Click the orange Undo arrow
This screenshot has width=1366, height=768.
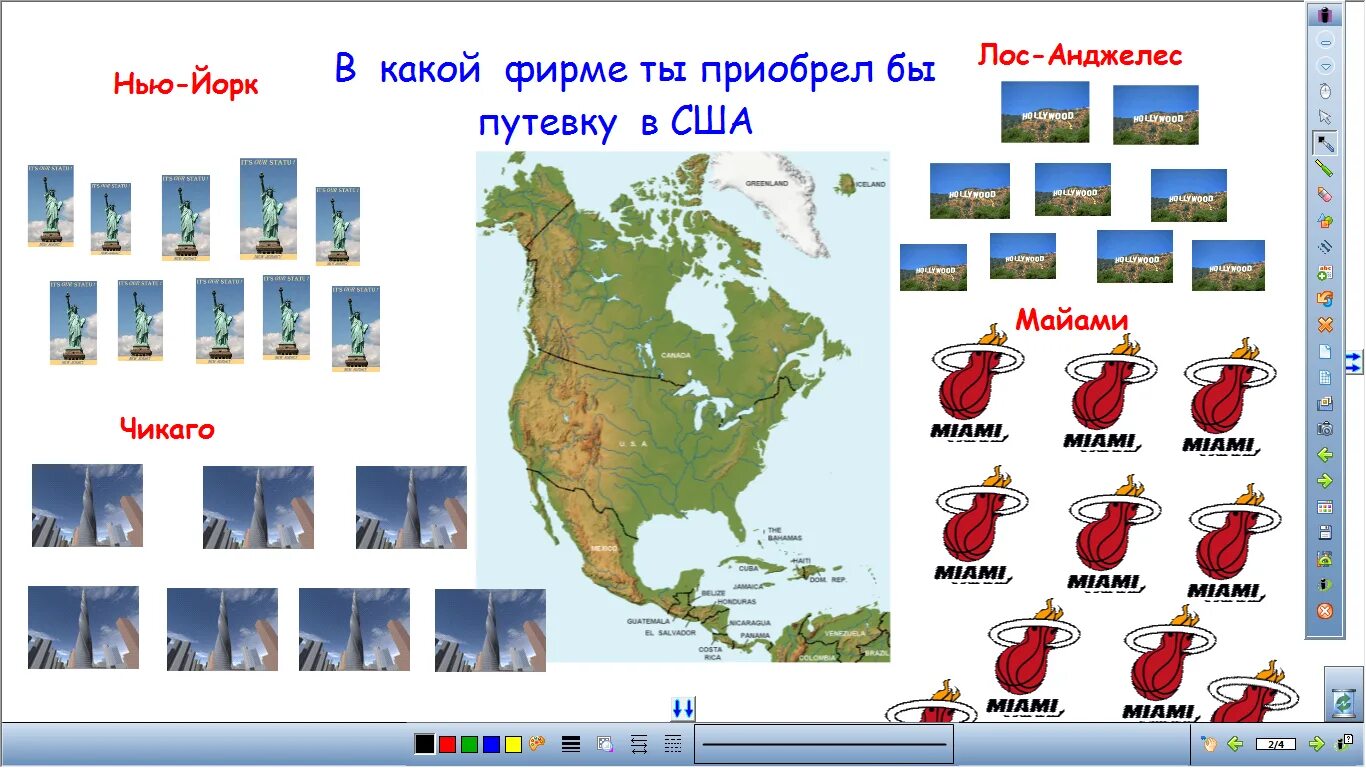click(1325, 299)
